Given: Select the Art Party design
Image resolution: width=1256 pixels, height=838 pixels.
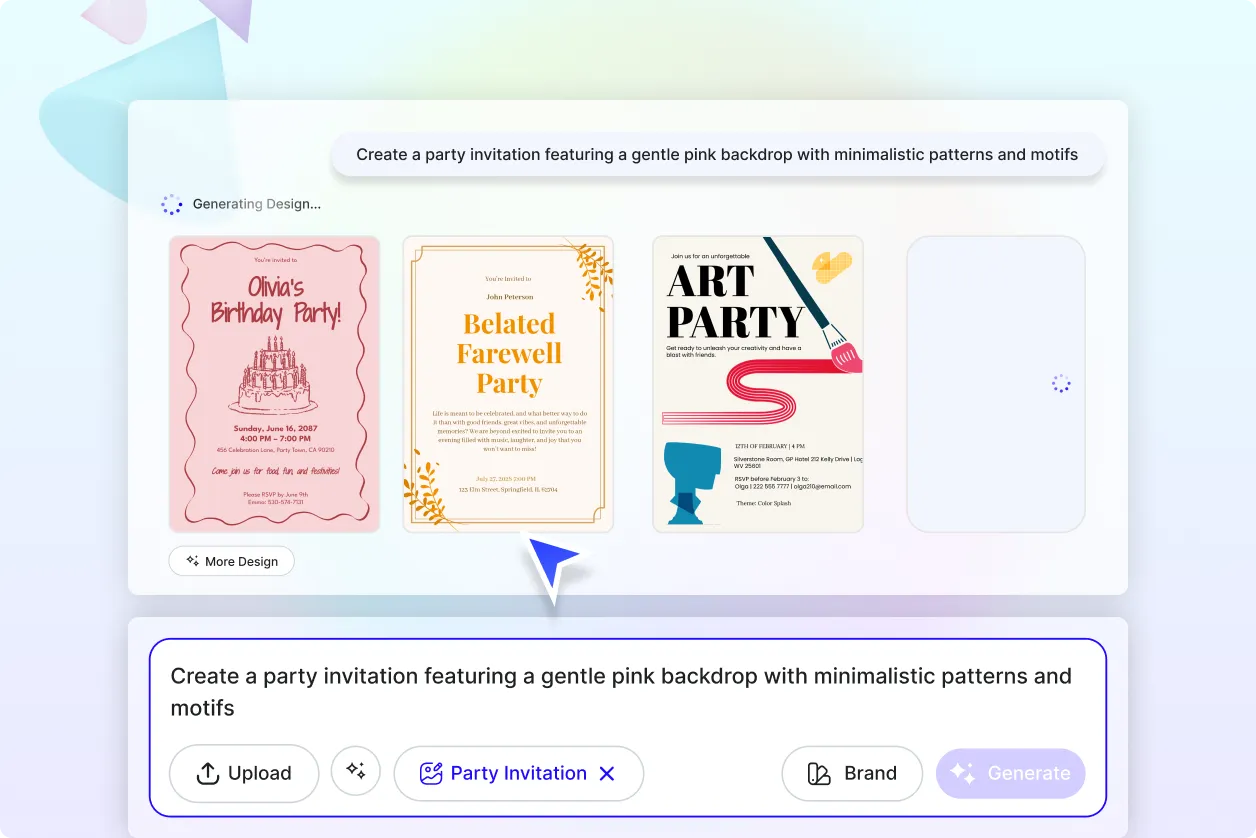Looking at the screenshot, I should pos(757,383).
